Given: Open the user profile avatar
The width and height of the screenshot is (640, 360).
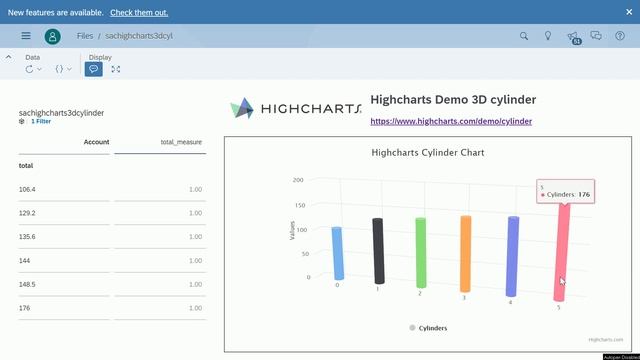Looking at the screenshot, I should (x=53, y=36).
